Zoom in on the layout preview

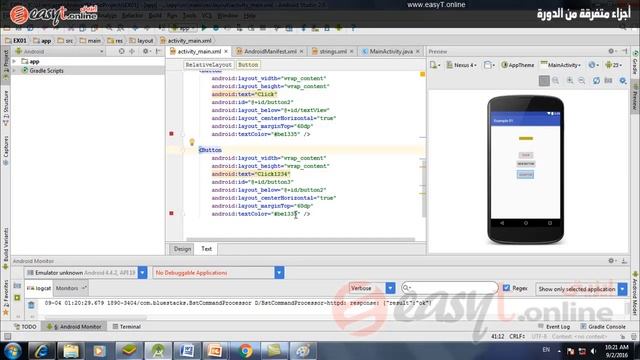(570, 80)
